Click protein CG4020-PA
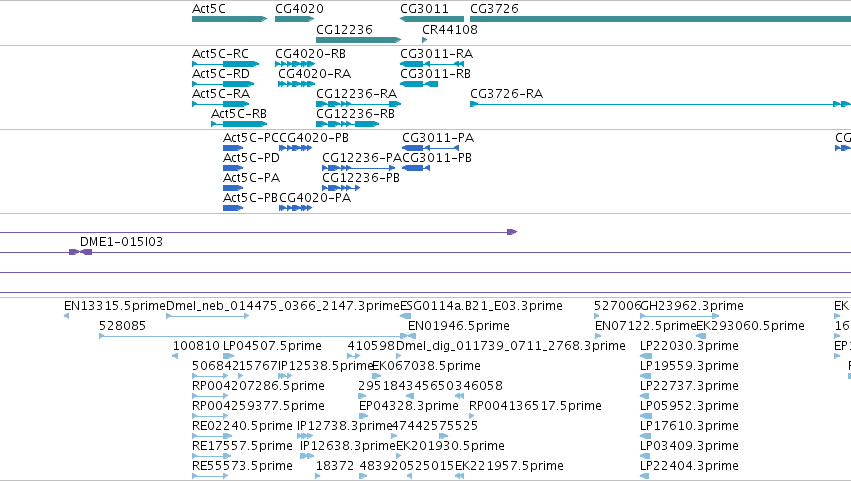The height and width of the screenshot is (481, 851). point(296,208)
